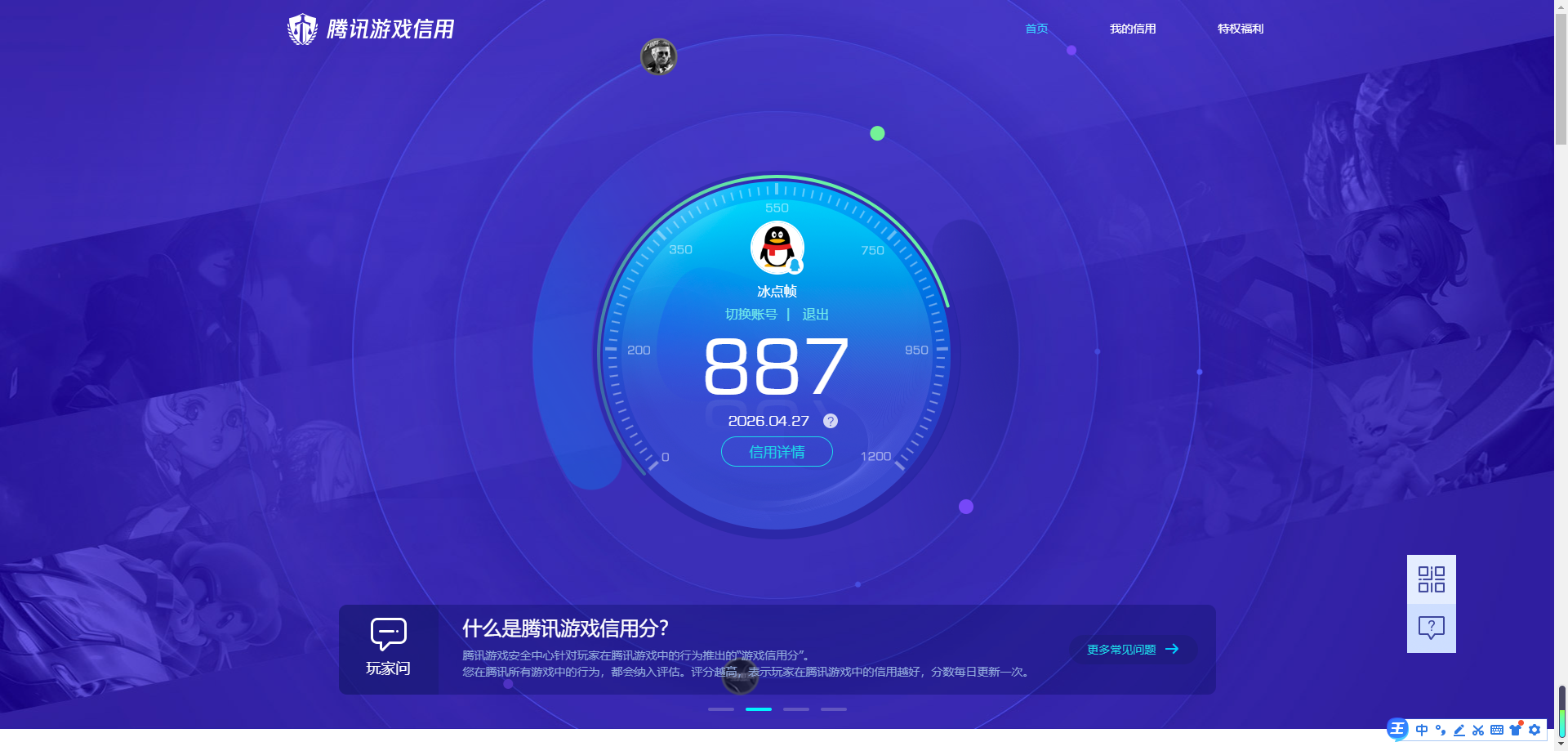Image resolution: width=1568 pixels, height=751 pixels.
Task: Open the IME scissors screenshot tool
Action: [1478, 730]
